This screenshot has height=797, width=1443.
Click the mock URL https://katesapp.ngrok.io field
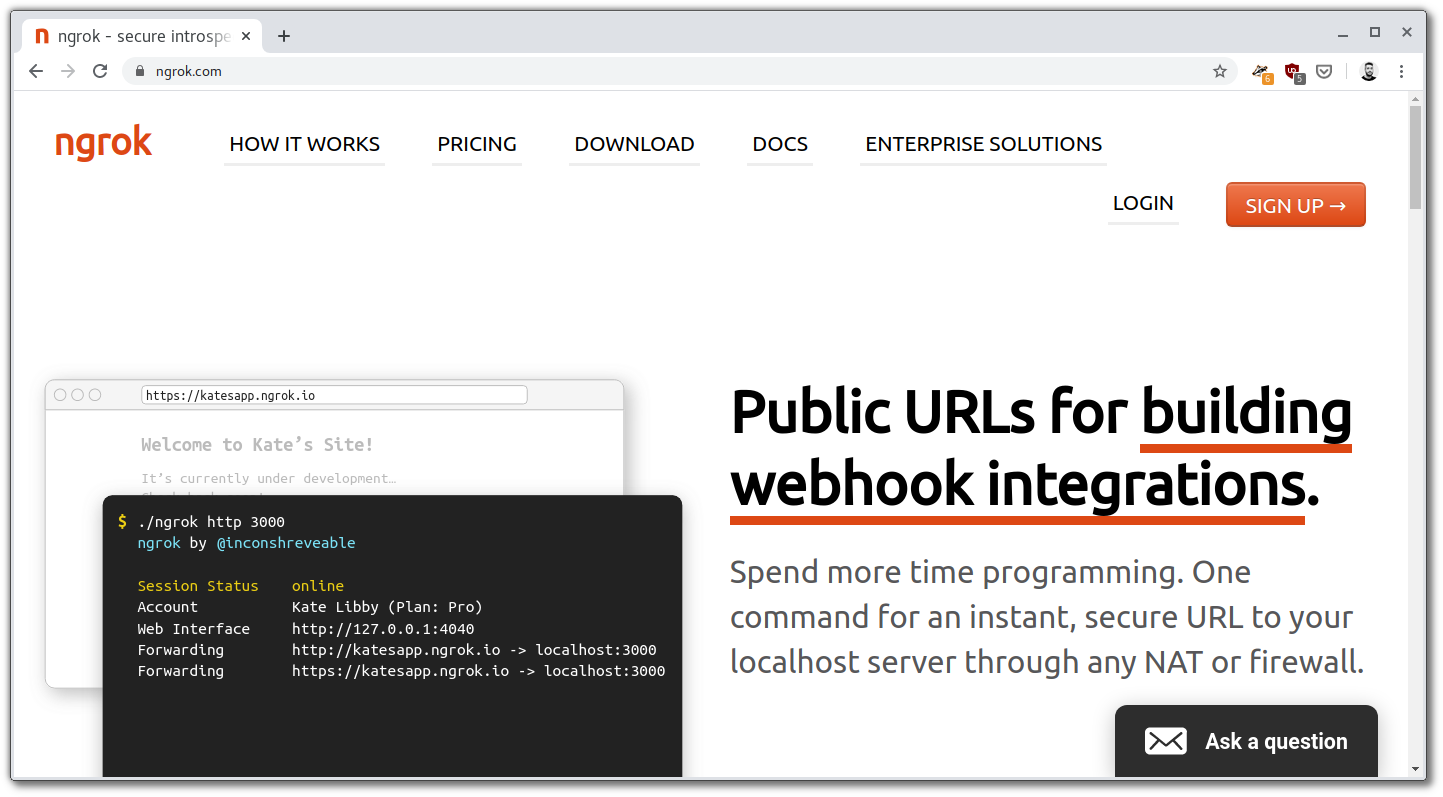pyautogui.click(x=334, y=395)
